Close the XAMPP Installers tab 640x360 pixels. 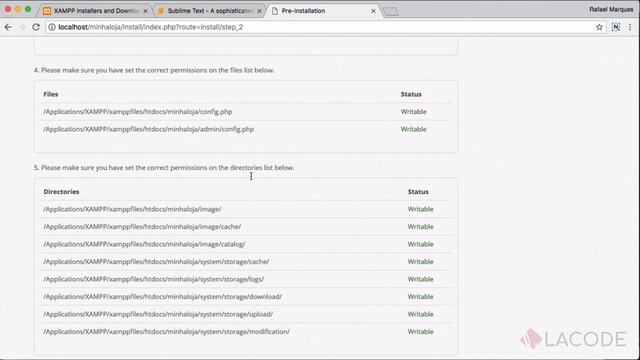[145, 11]
